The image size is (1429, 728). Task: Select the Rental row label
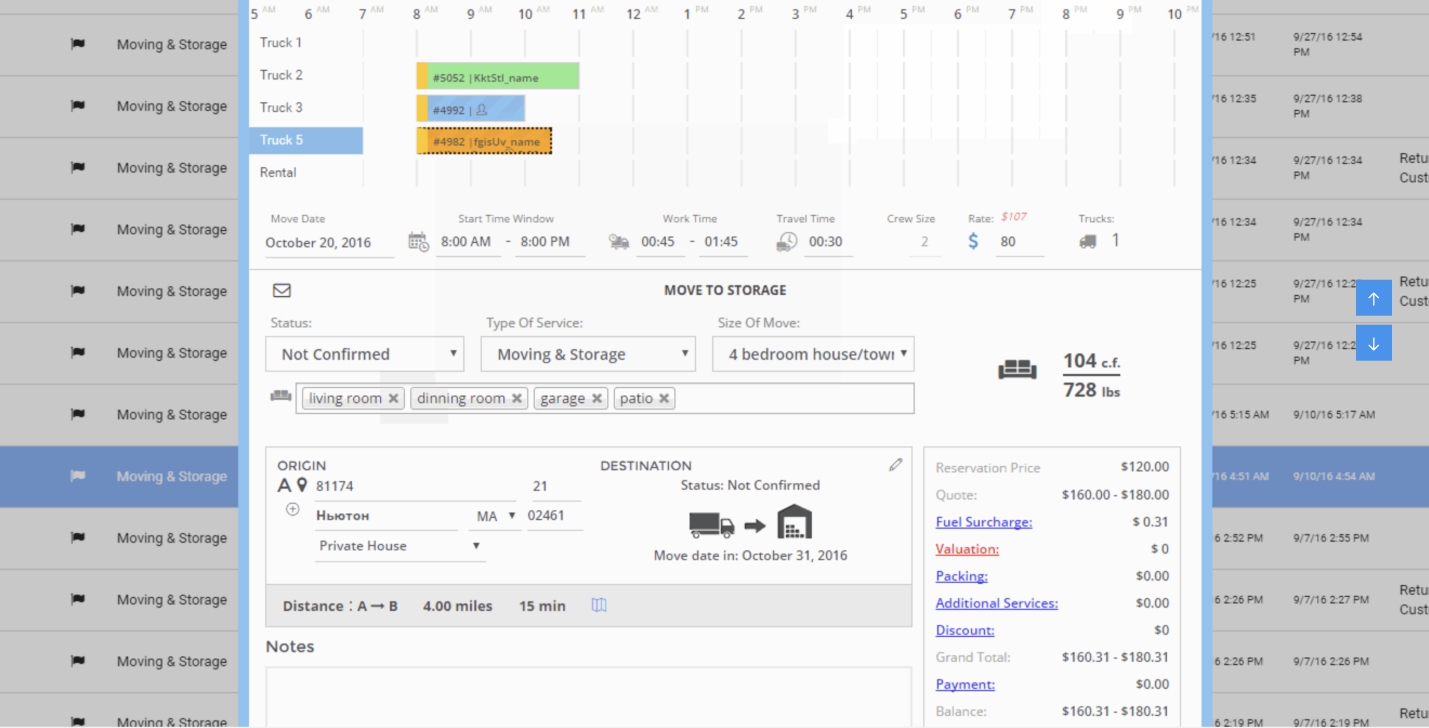[x=278, y=172]
